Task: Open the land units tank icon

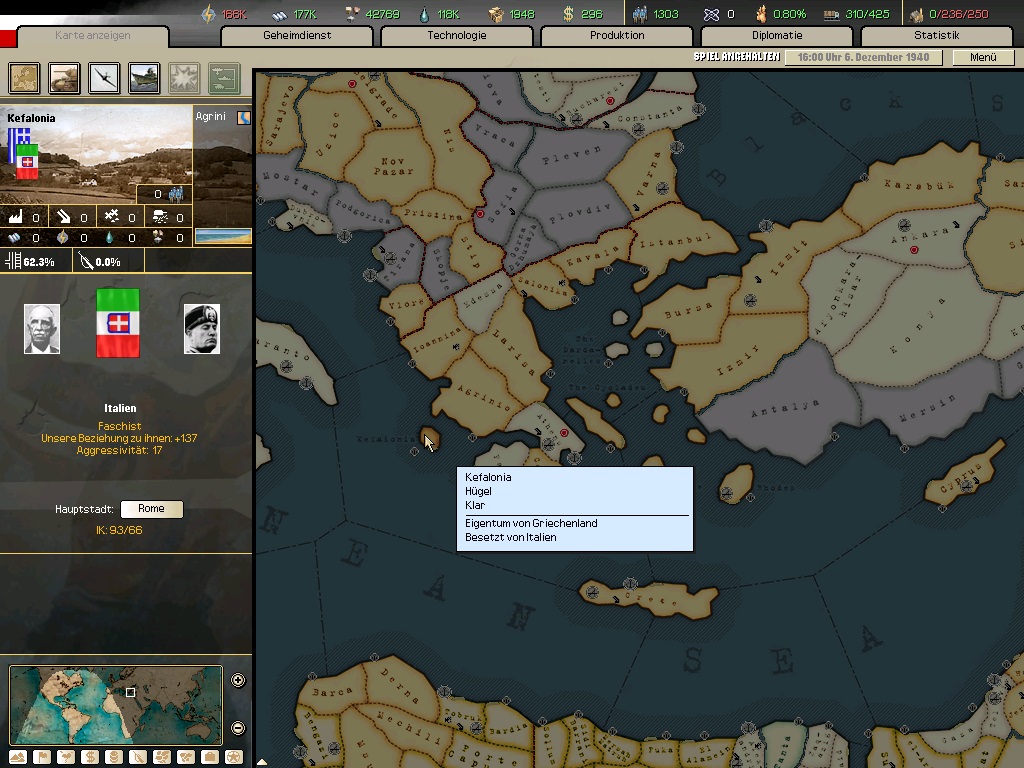Action: [x=65, y=77]
